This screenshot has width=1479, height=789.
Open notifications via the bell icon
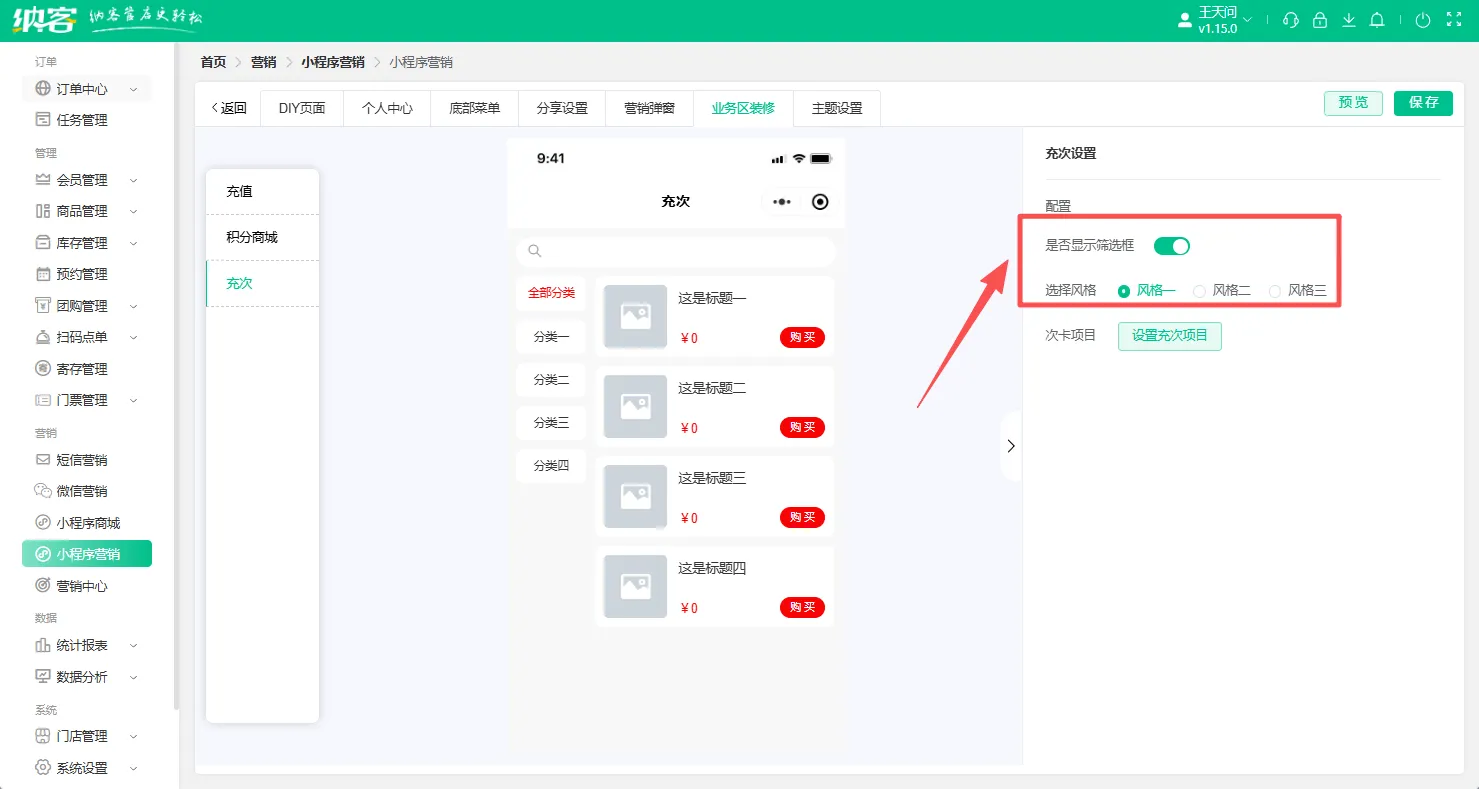(x=1378, y=20)
